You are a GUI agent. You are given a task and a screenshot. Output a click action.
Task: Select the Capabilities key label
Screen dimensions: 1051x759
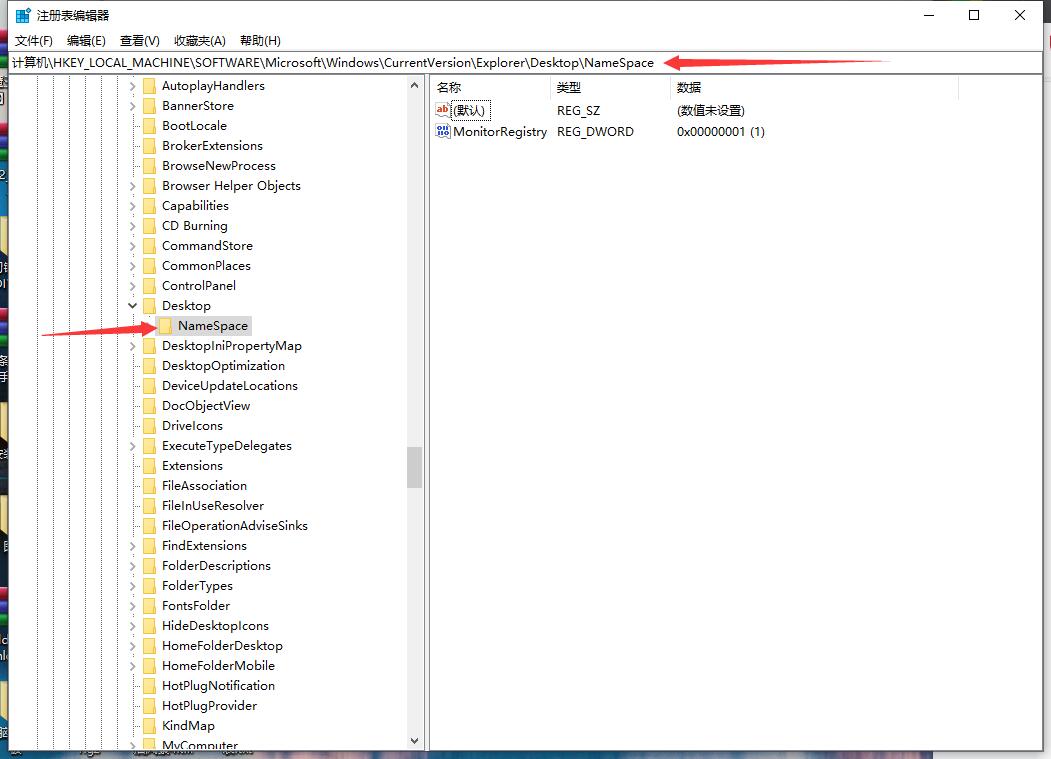[x=195, y=206]
